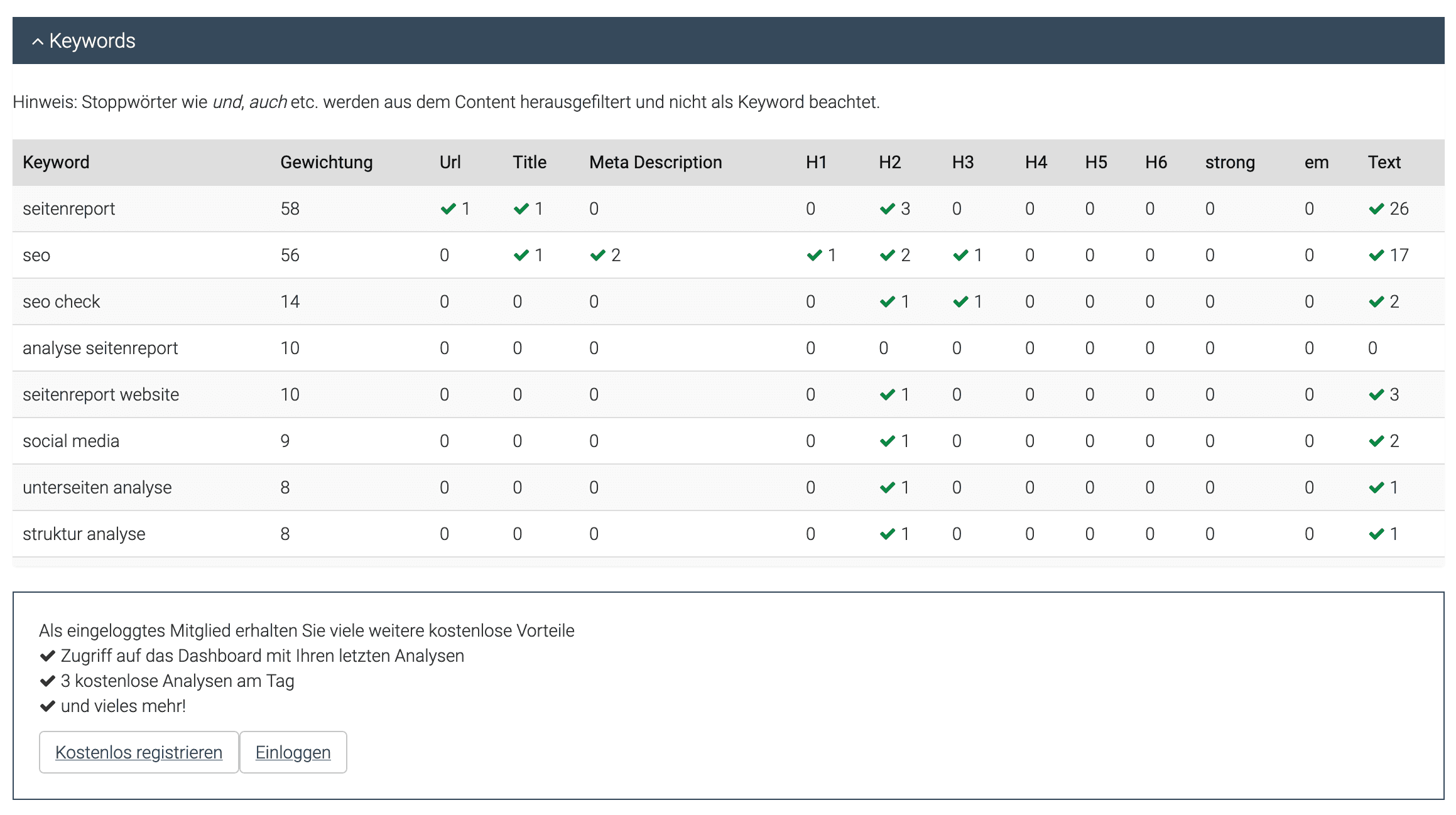Click the Gewichtung column header

[x=326, y=162]
